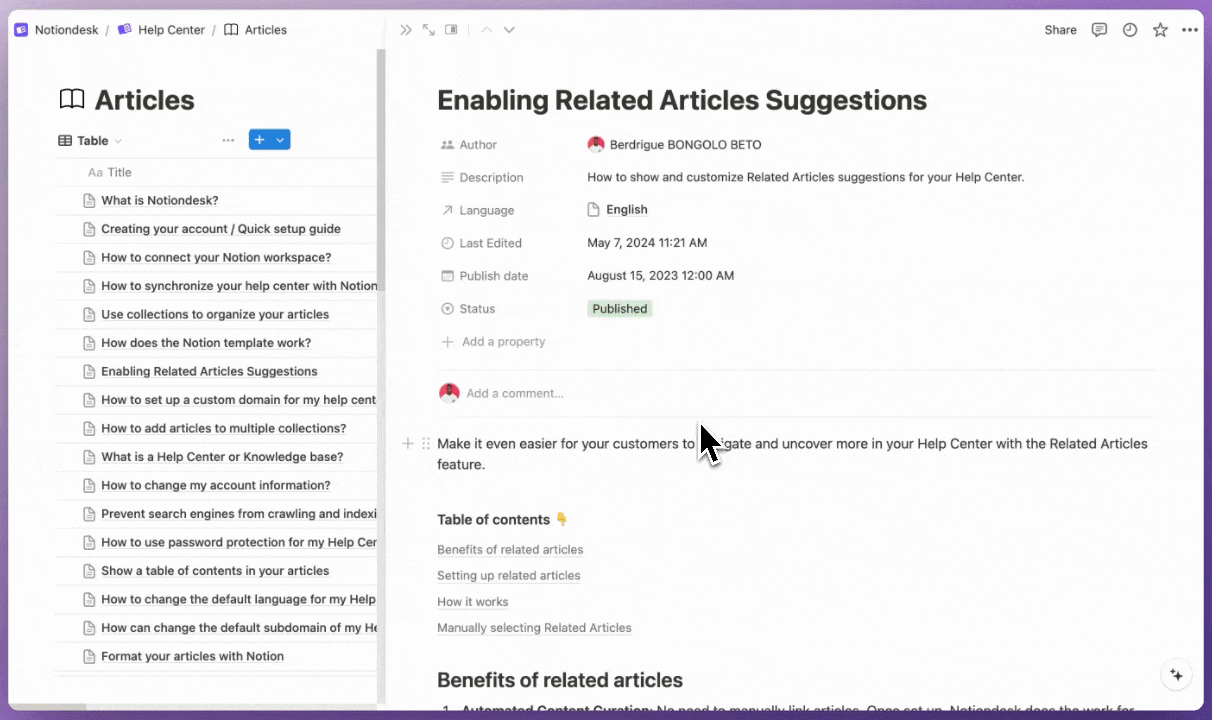Open 'How to change my account information?'
1212x720 pixels.
click(x=216, y=485)
